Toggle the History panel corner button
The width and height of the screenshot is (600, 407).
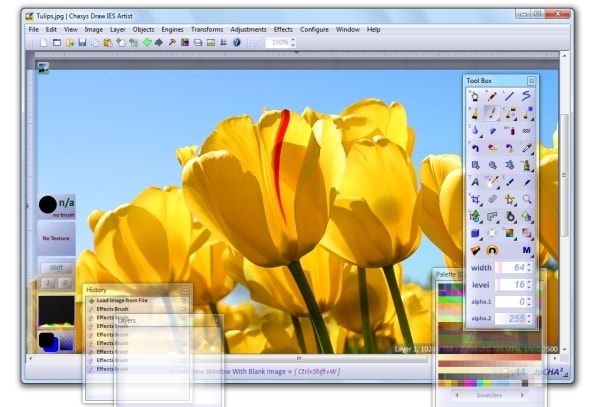(186, 290)
